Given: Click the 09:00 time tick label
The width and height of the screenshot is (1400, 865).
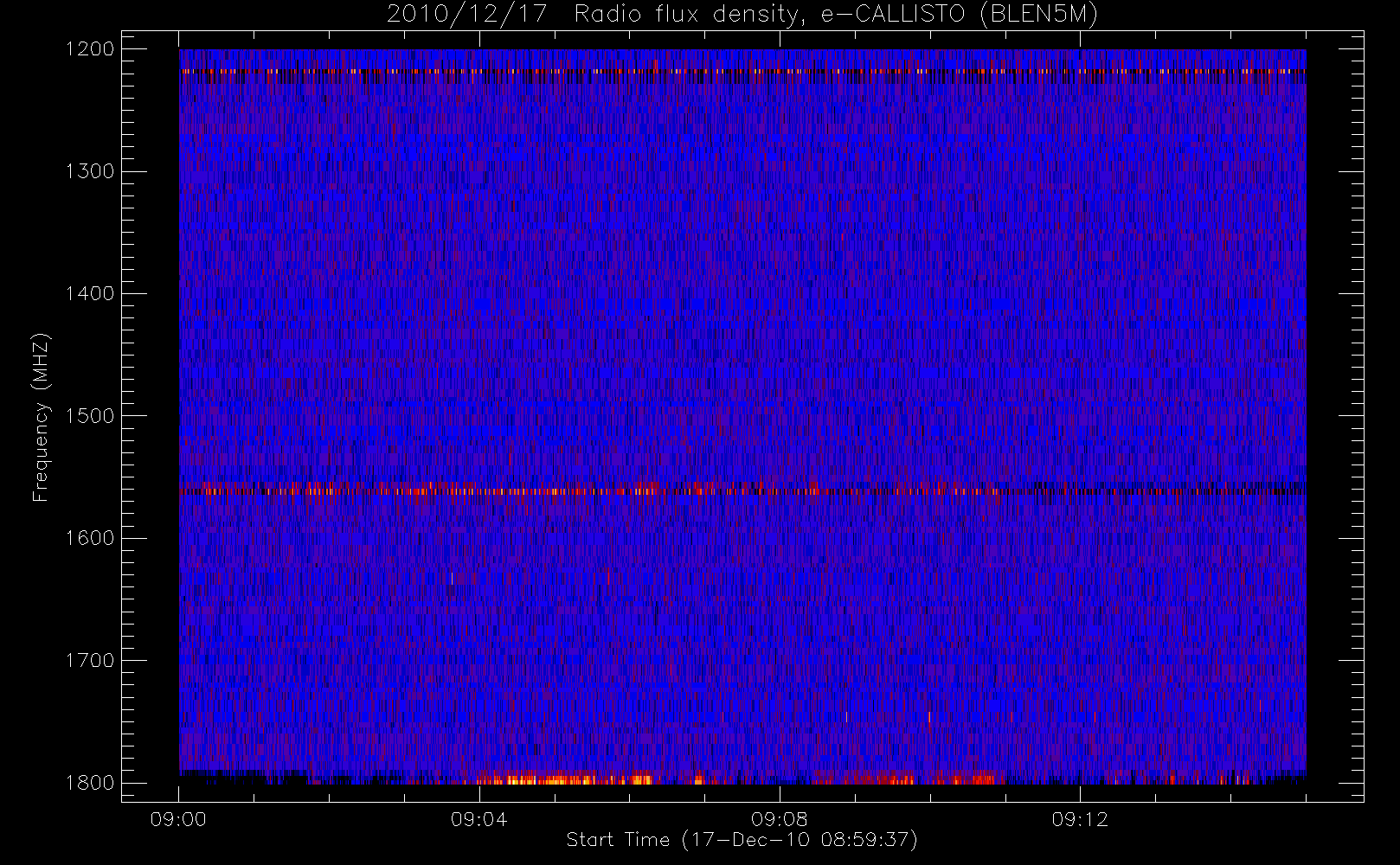Looking at the screenshot, I should 178,819.
